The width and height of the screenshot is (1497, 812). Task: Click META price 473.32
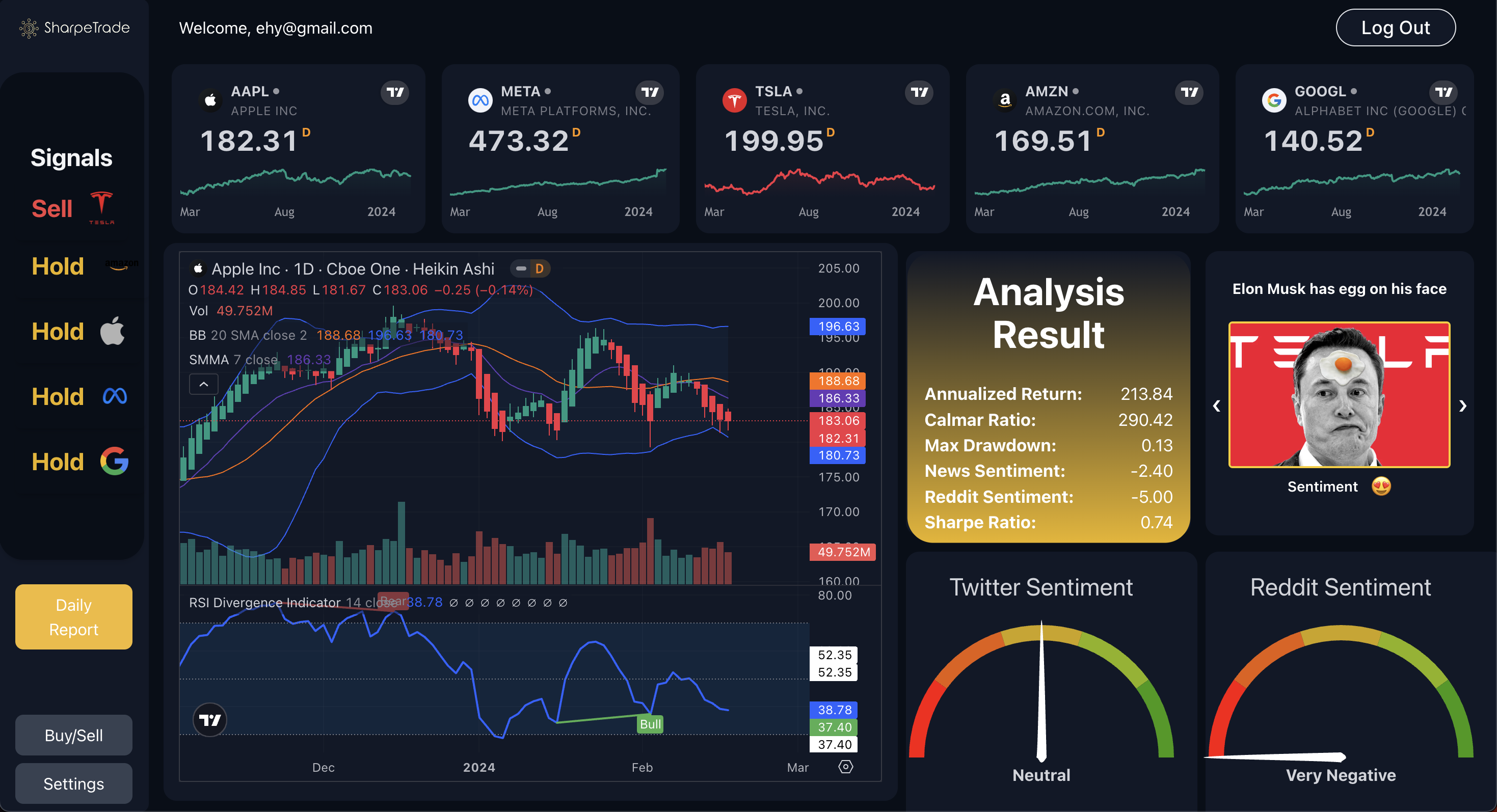click(518, 141)
